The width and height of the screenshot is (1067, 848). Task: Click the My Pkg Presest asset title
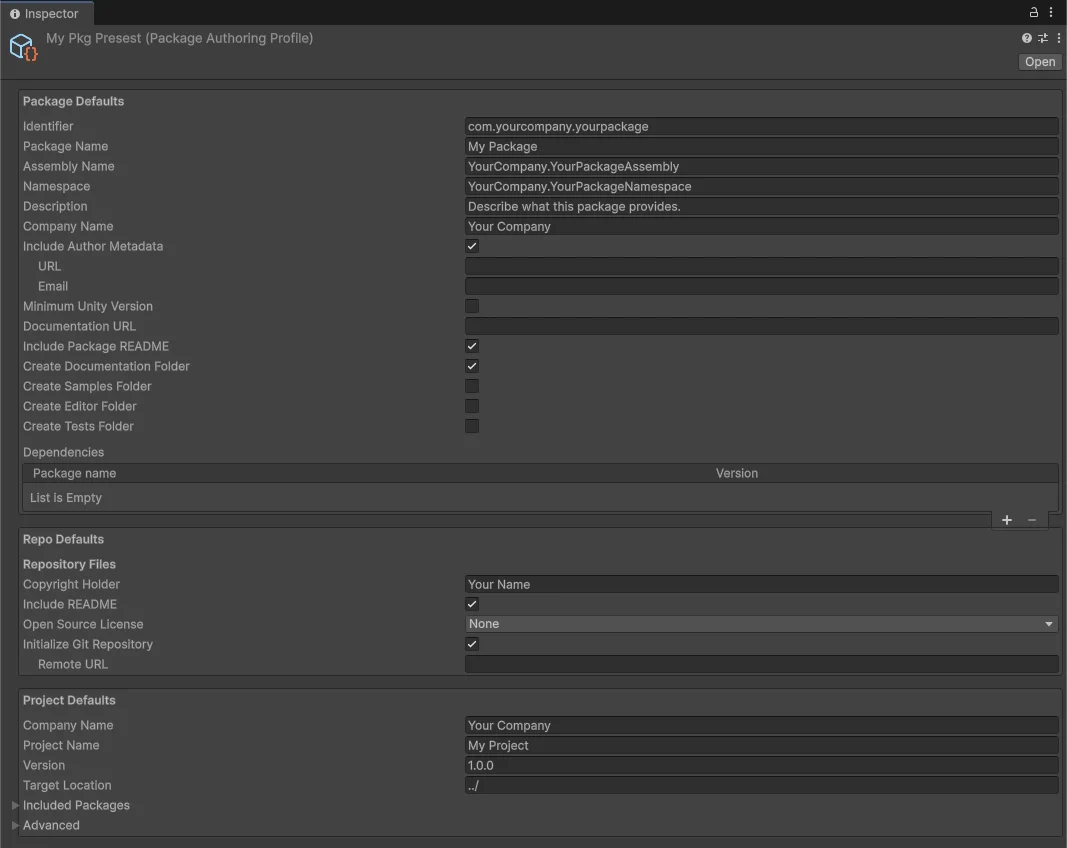(x=180, y=38)
